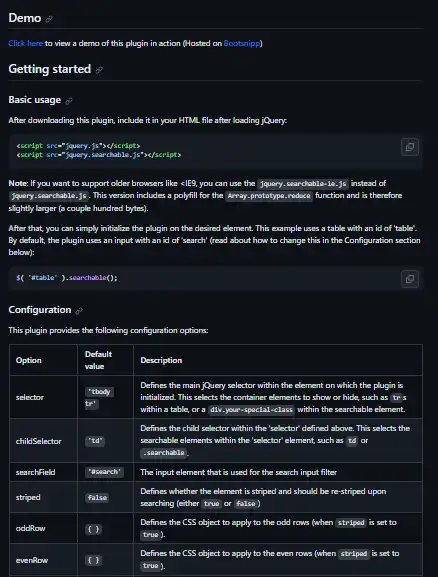Click the Array.prototype.reduce inline code
438x577 pixels.
(x=269, y=196)
